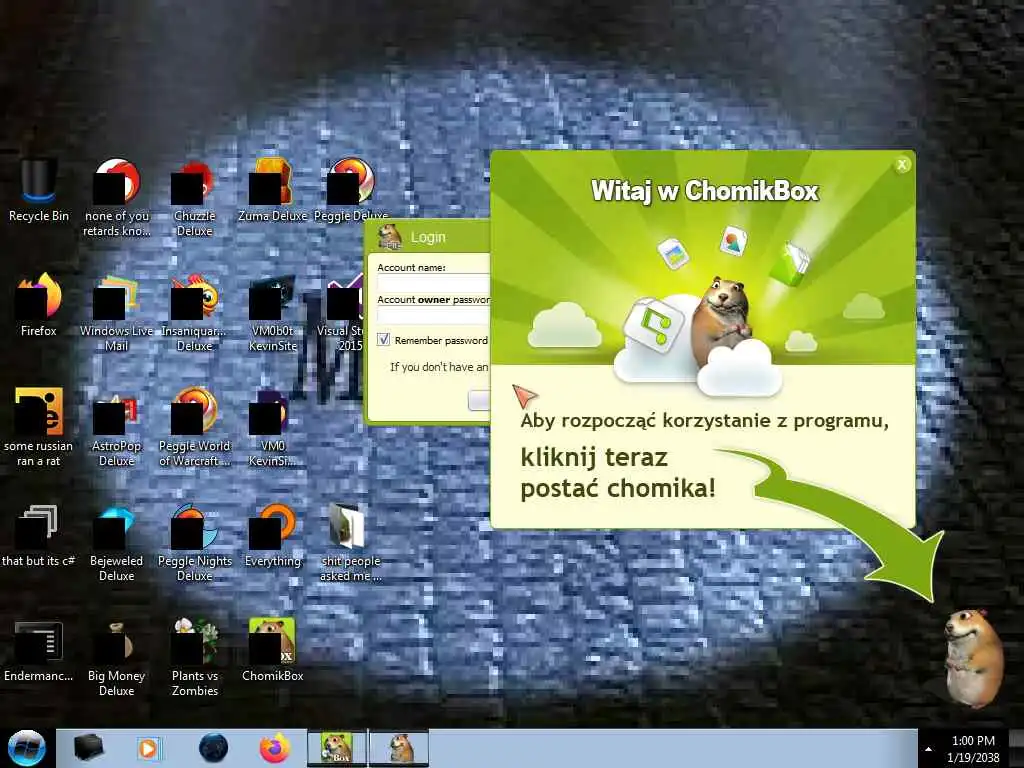Launch Big Money Deluxe desktop shortcut
The image size is (1024, 768).
117,657
